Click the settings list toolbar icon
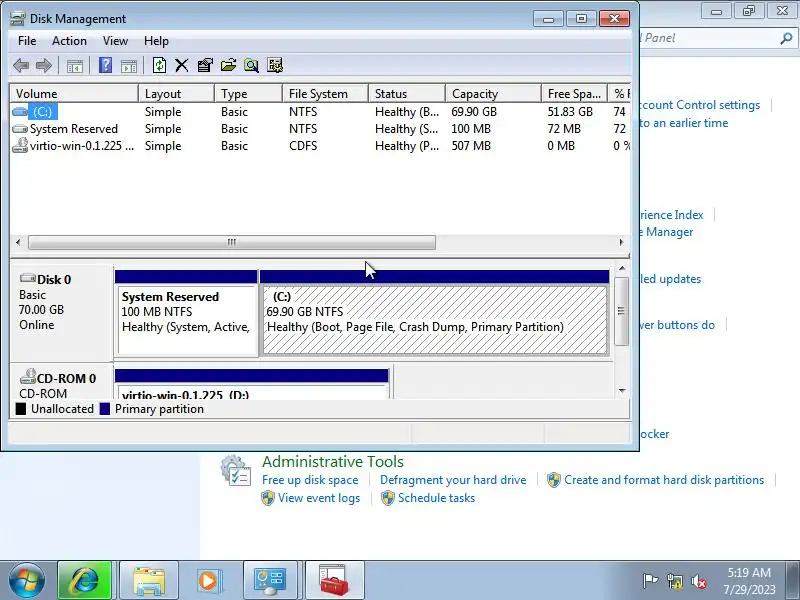The image size is (800, 600). click(x=274, y=65)
